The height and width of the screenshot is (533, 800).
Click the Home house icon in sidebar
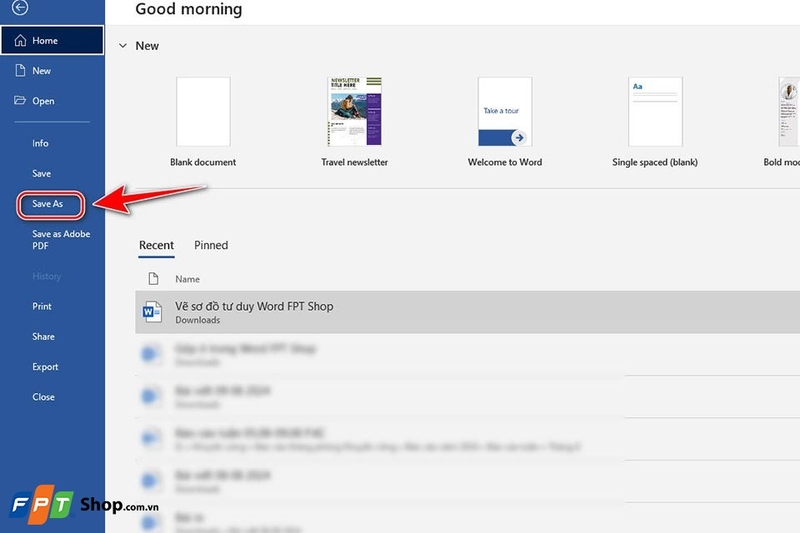[x=20, y=41]
